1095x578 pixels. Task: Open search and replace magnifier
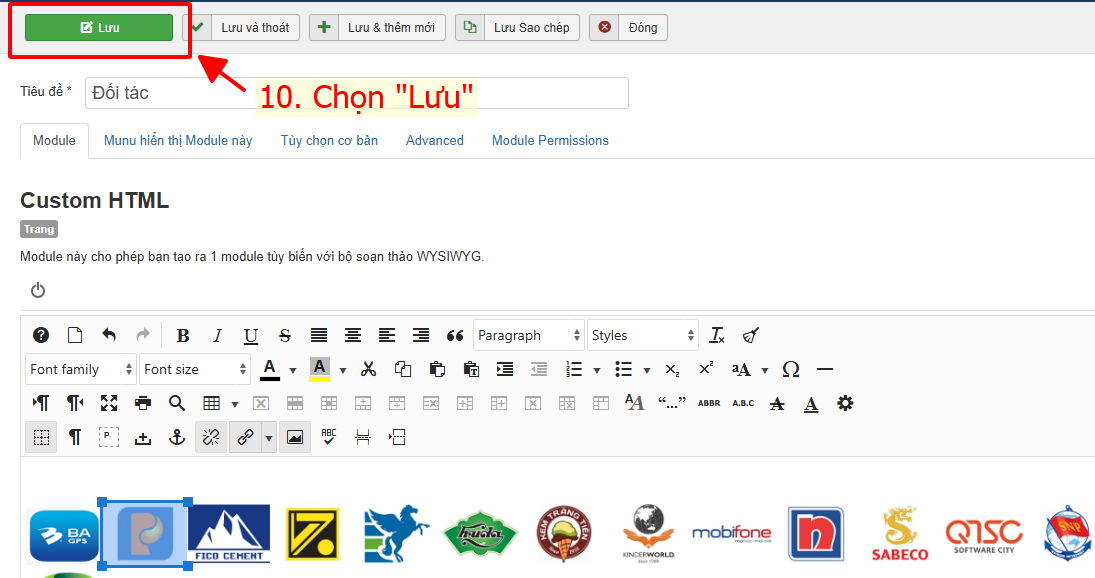[177, 403]
